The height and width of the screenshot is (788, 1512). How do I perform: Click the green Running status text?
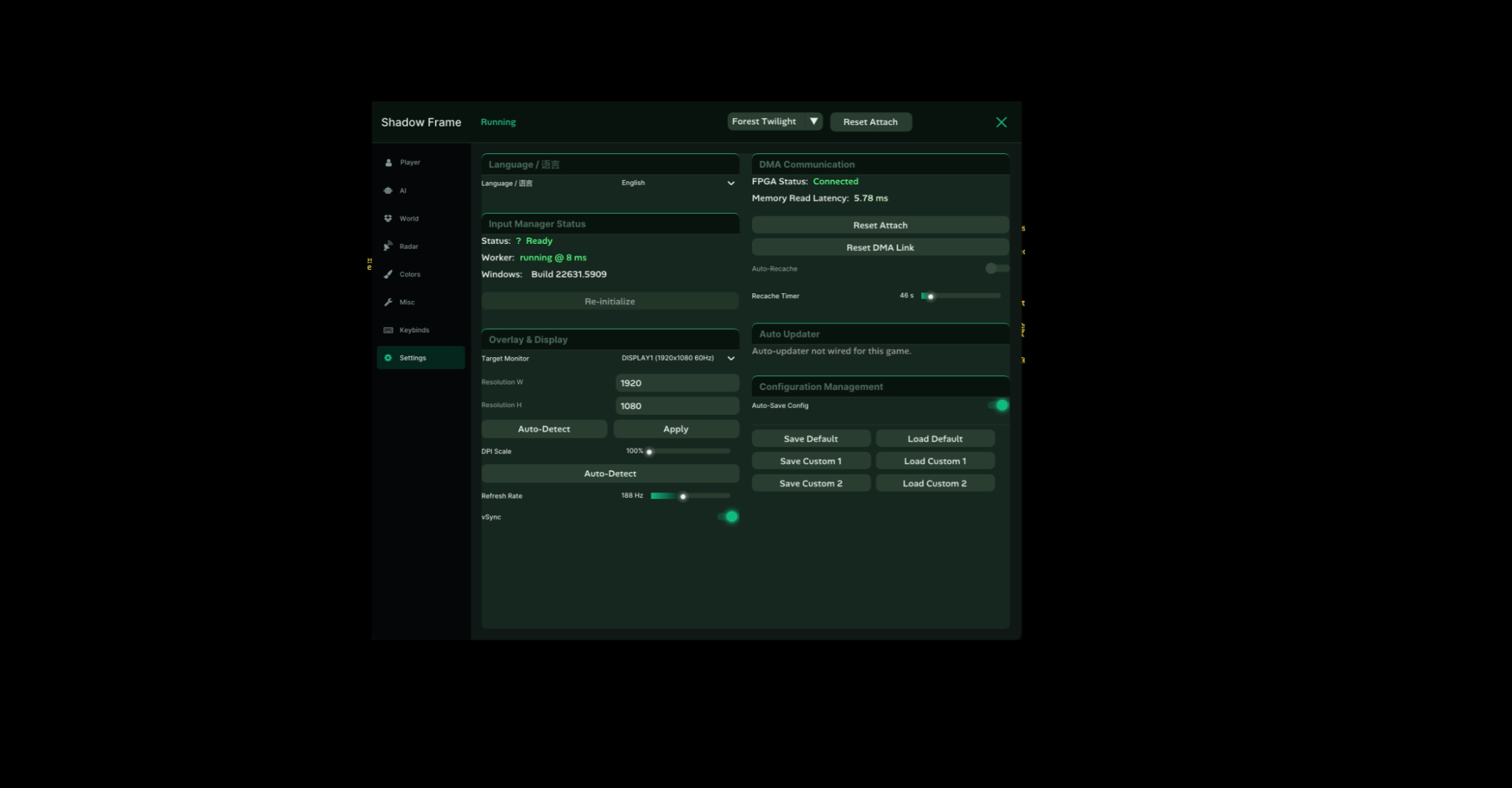click(498, 122)
